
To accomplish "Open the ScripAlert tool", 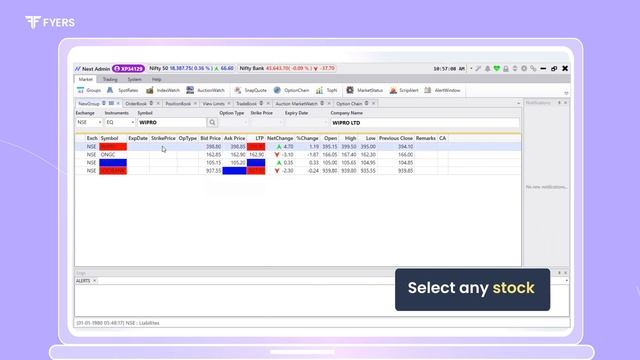I will (404, 90).
